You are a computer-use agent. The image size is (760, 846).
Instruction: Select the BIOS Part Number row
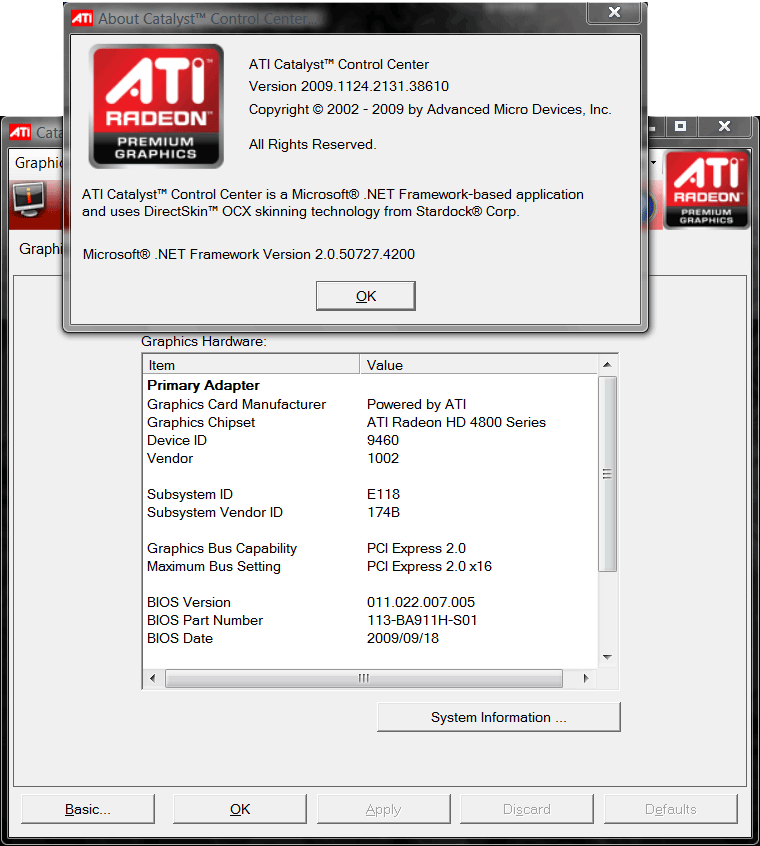(370, 620)
